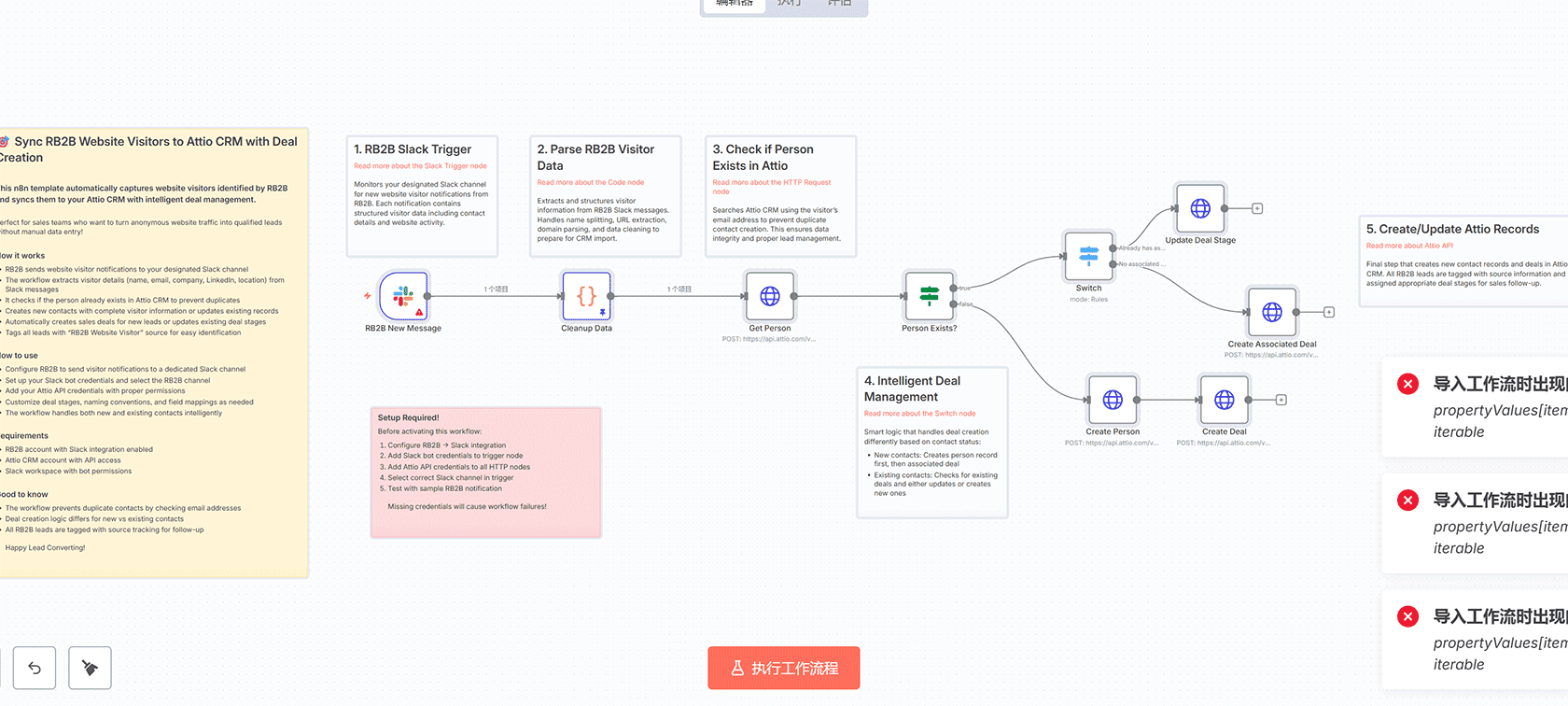
Task: Select the RB2B New Message Slack trigger node
Action: 403,297
